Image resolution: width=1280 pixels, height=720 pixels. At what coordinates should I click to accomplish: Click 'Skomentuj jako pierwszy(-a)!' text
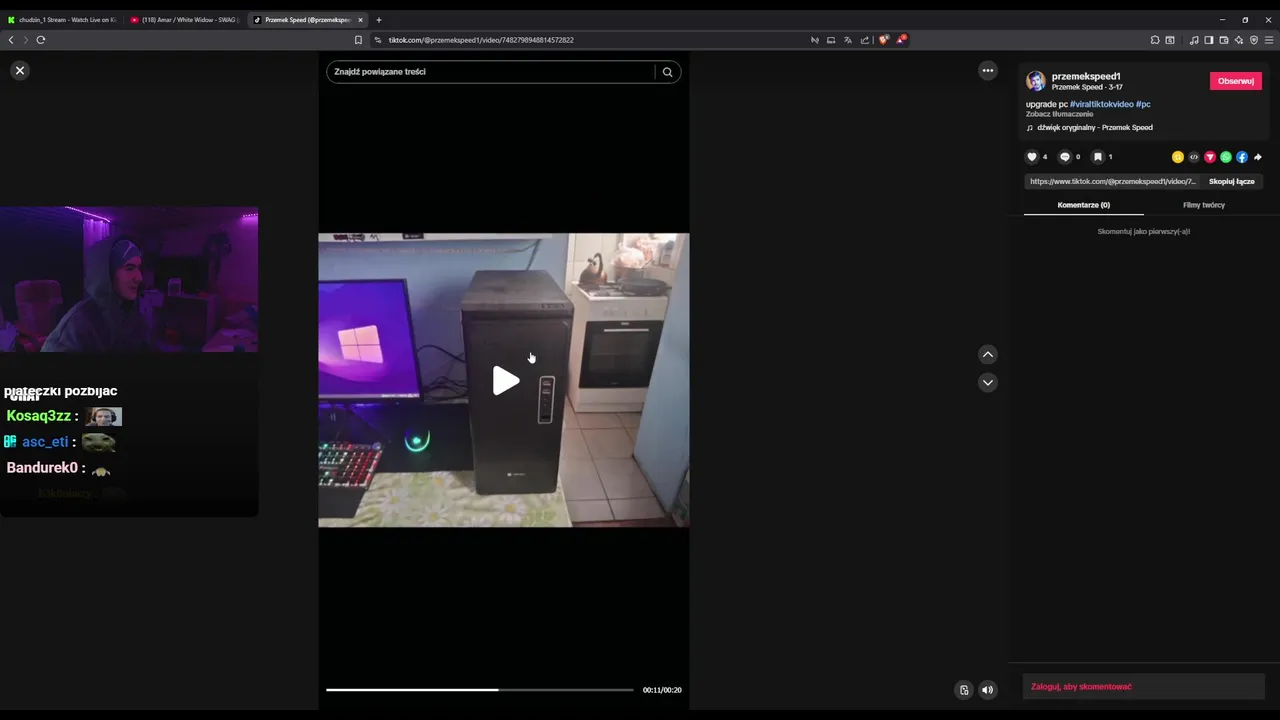click(1144, 231)
